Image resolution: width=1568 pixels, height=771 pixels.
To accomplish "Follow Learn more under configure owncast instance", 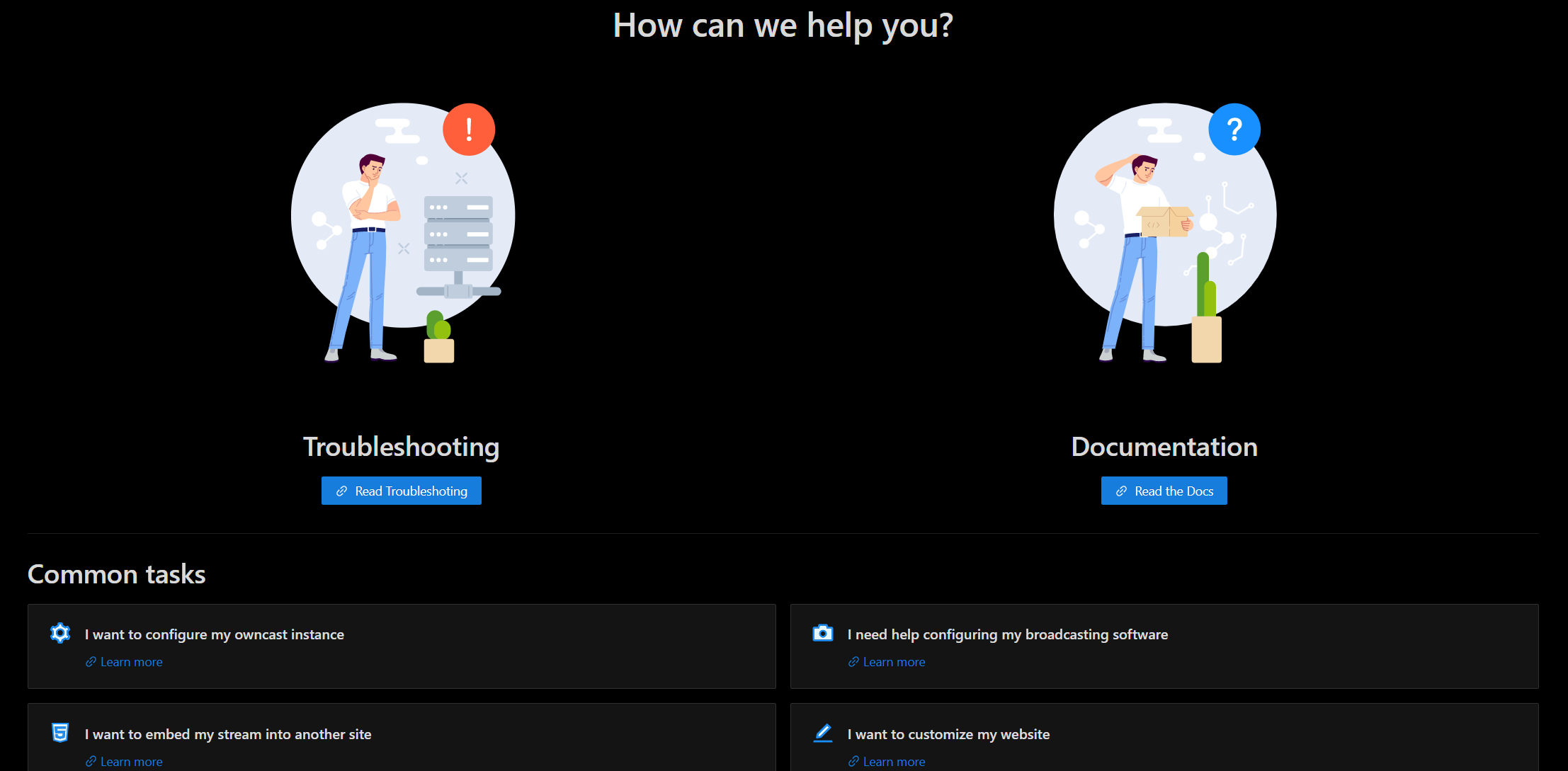I will [x=131, y=662].
